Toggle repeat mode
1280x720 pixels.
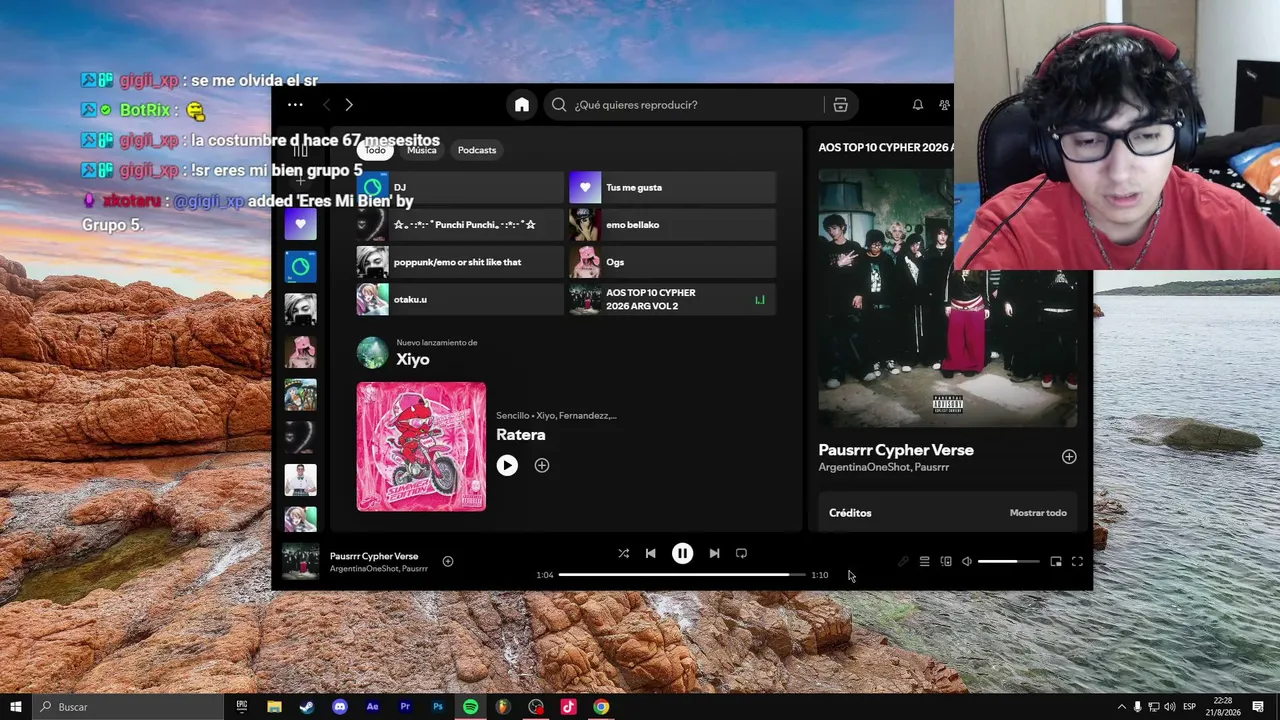(741, 553)
